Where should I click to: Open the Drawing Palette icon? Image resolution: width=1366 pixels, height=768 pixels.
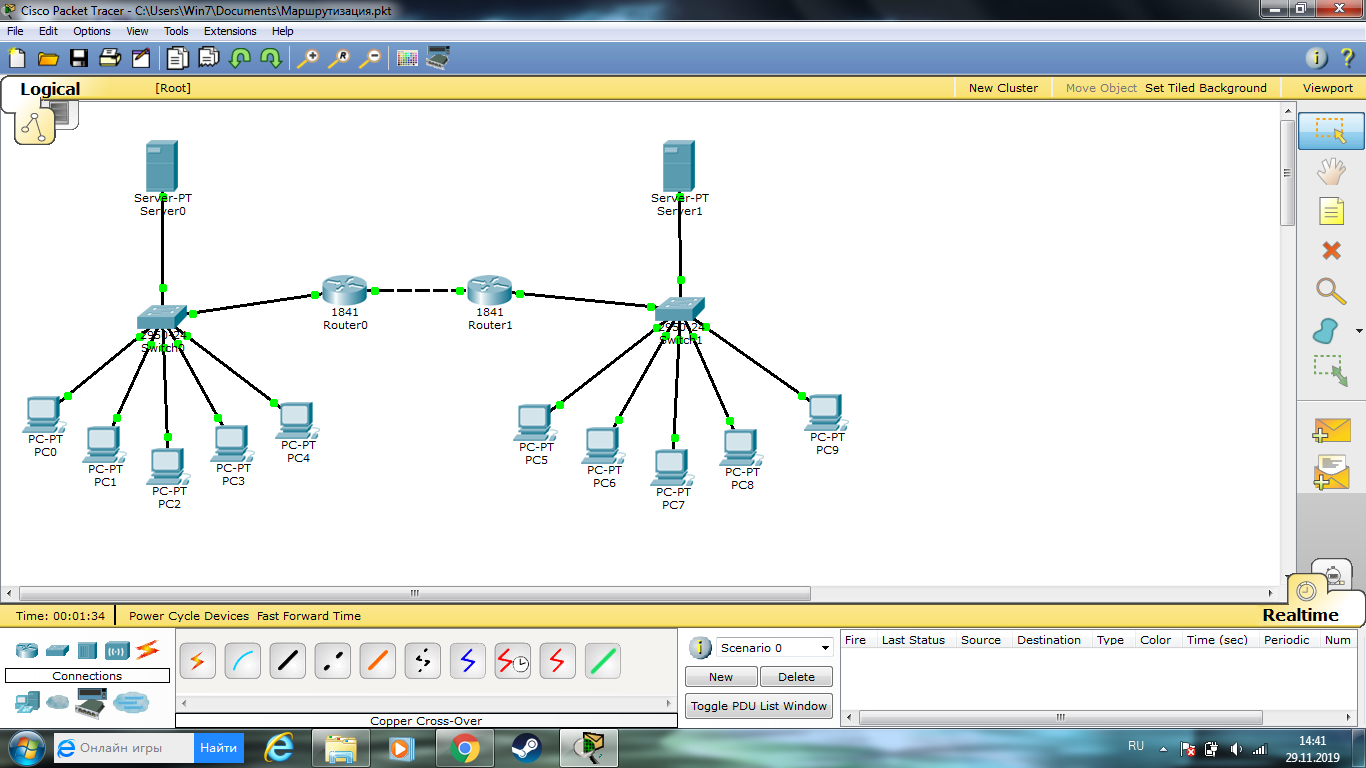407,58
